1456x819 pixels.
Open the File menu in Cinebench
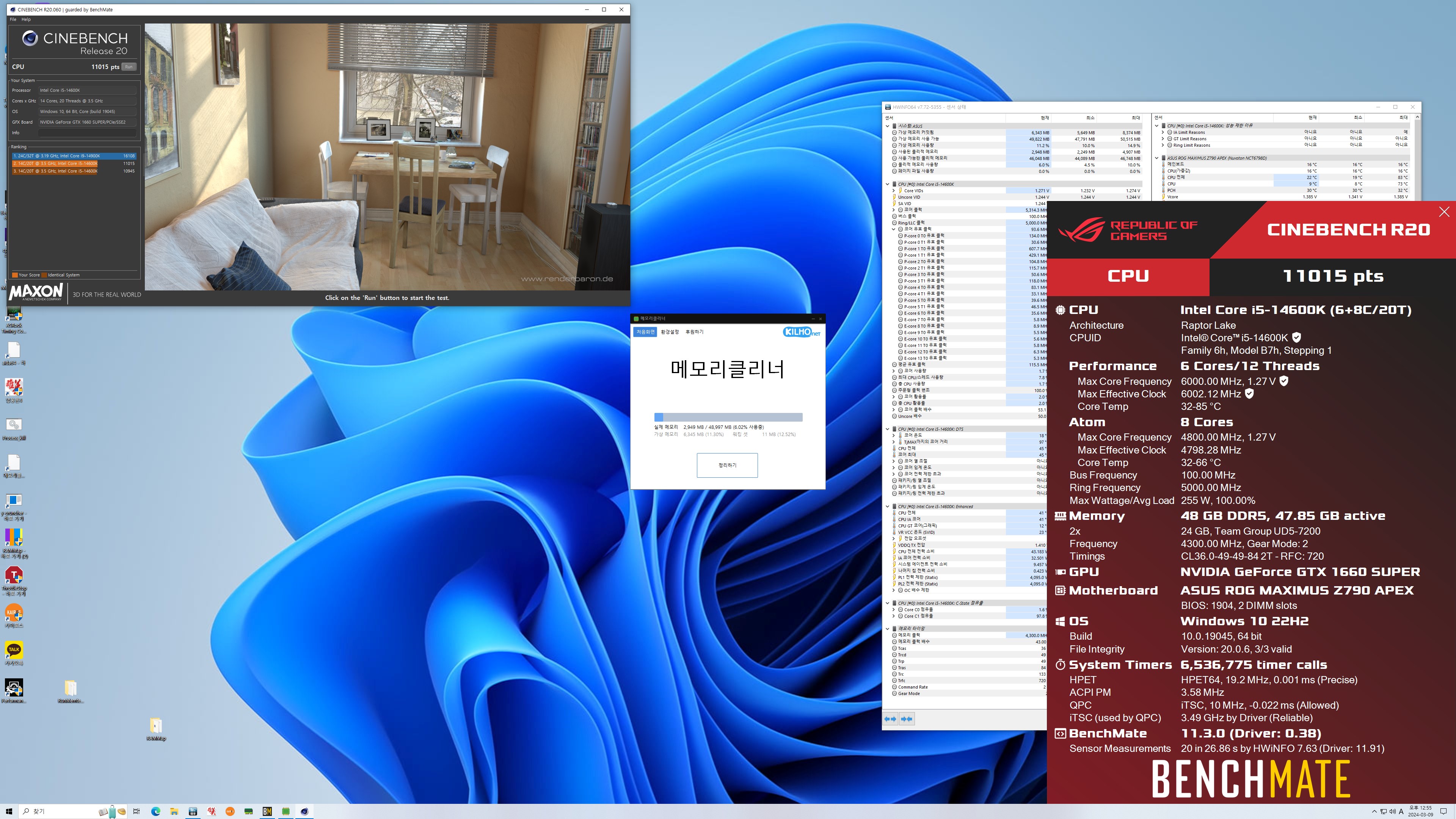click(x=13, y=19)
